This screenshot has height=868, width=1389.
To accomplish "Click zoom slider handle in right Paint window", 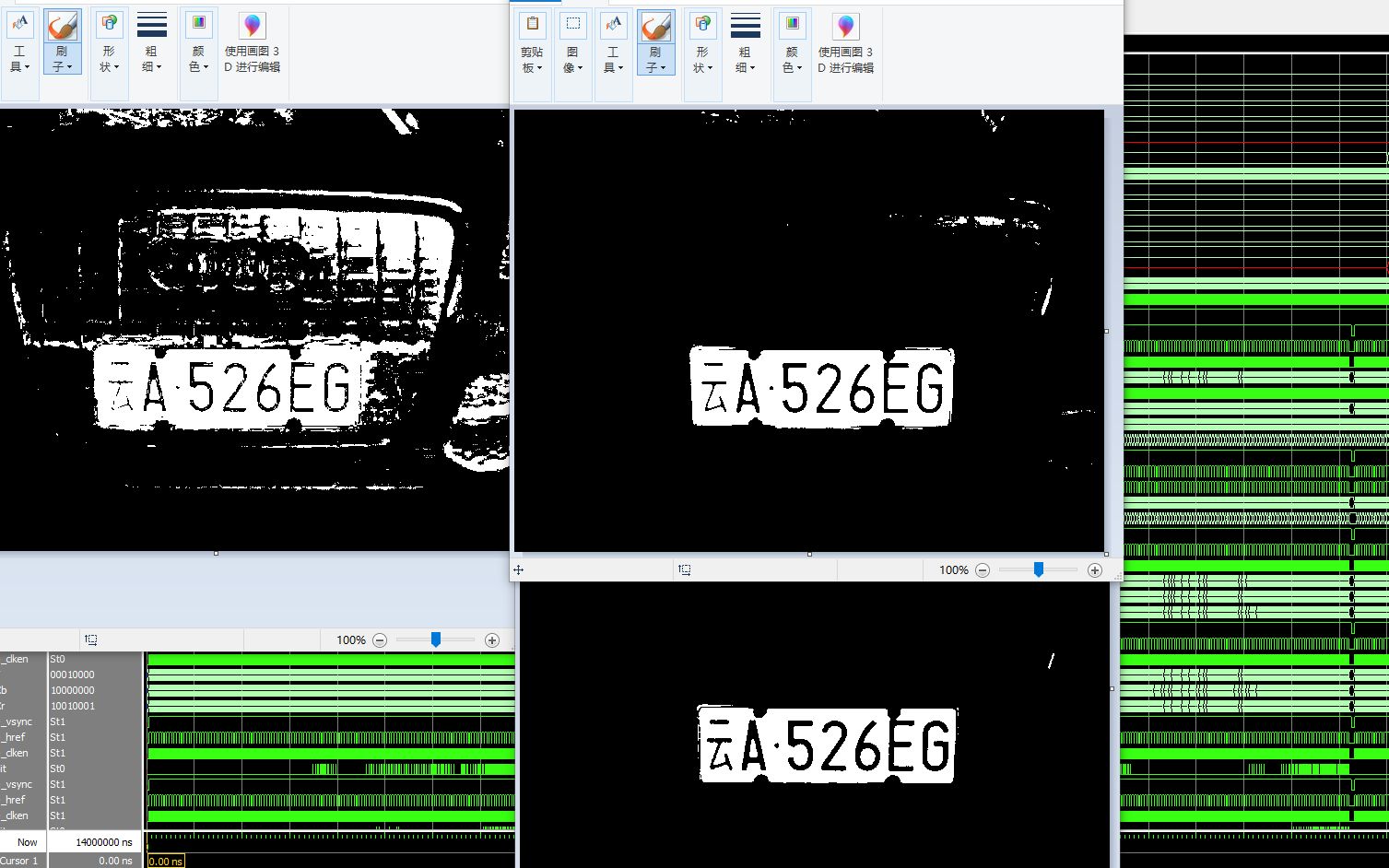I will coord(1039,570).
